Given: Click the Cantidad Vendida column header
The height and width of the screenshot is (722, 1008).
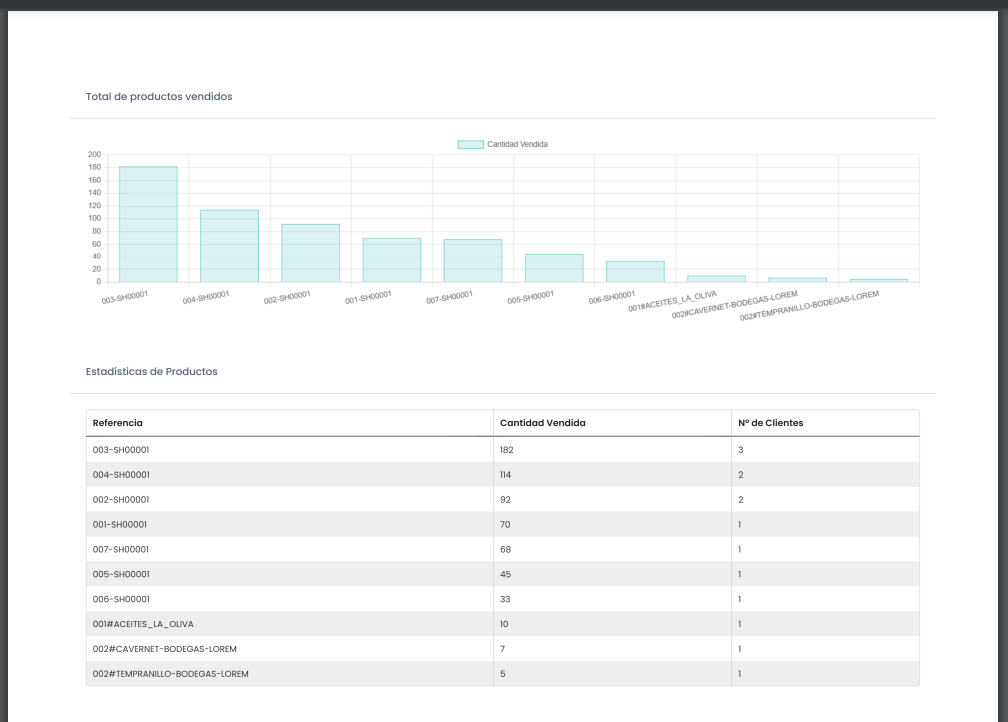Looking at the screenshot, I should click(x=543, y=423).
